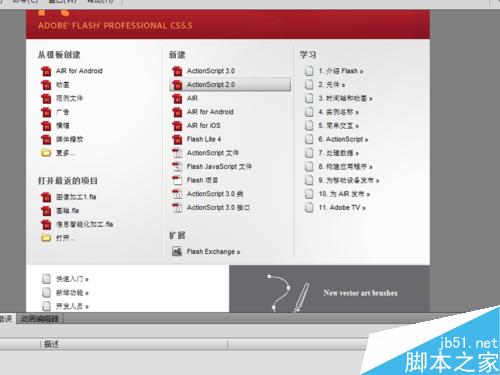
Task: Create a new AIR document
Action: (x=192, y=98)
